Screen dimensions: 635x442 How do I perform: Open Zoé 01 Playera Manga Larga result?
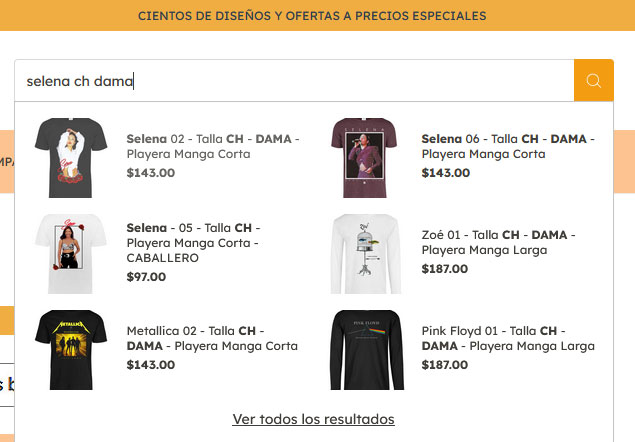(498, 242)
